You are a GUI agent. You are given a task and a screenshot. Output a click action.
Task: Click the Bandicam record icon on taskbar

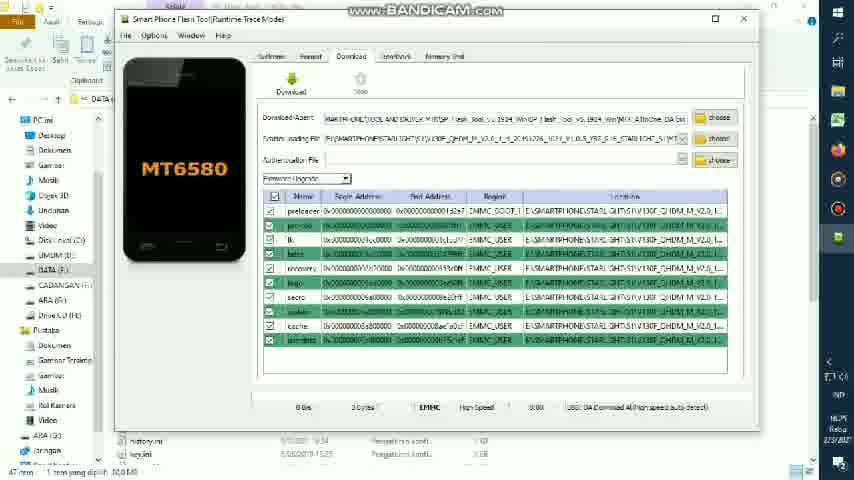point(838,209)
